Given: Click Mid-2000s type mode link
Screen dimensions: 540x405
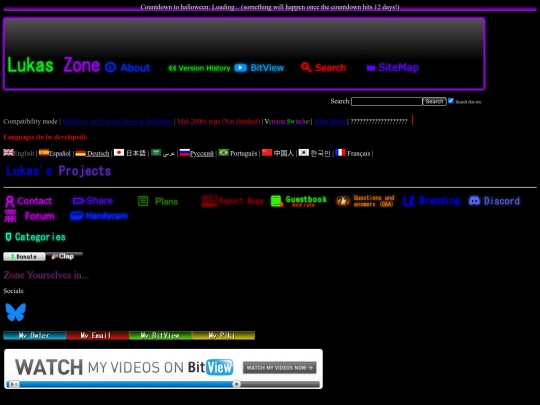Looking at the screenshot, I should 219,121.
